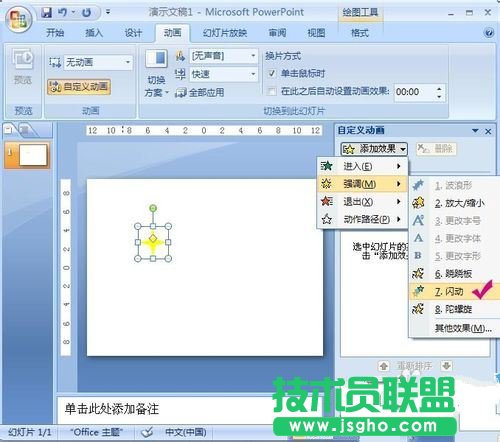Screen dimensions: 500x442
Task: Select the 动画 ribbon tab
Action: click(172, 33)
